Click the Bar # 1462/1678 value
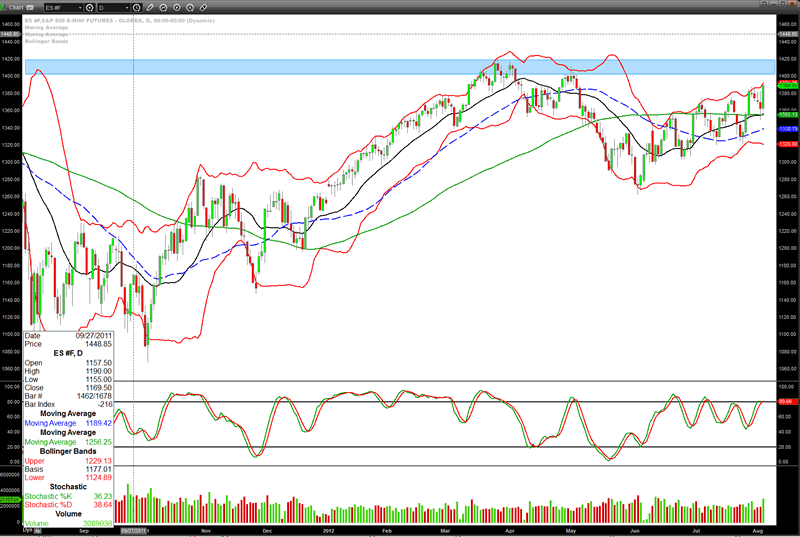800x537 pixels. pos(94,396)
